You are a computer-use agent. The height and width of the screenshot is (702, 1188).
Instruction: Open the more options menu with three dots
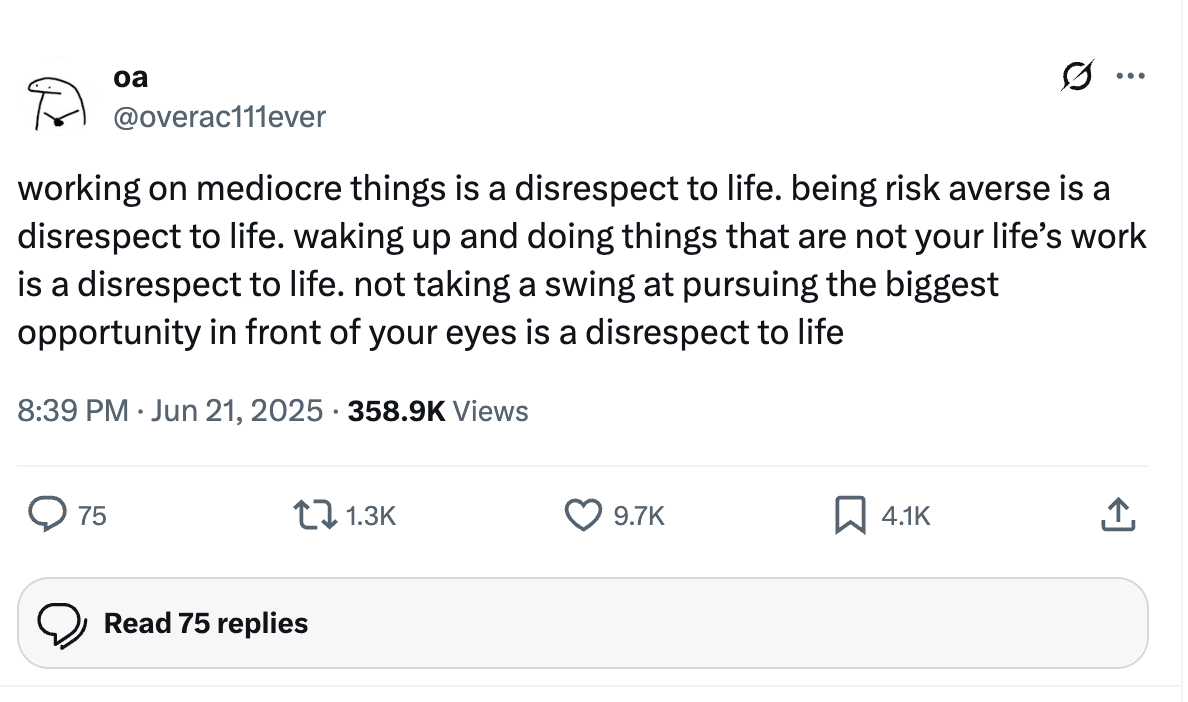pos(1131,75)
